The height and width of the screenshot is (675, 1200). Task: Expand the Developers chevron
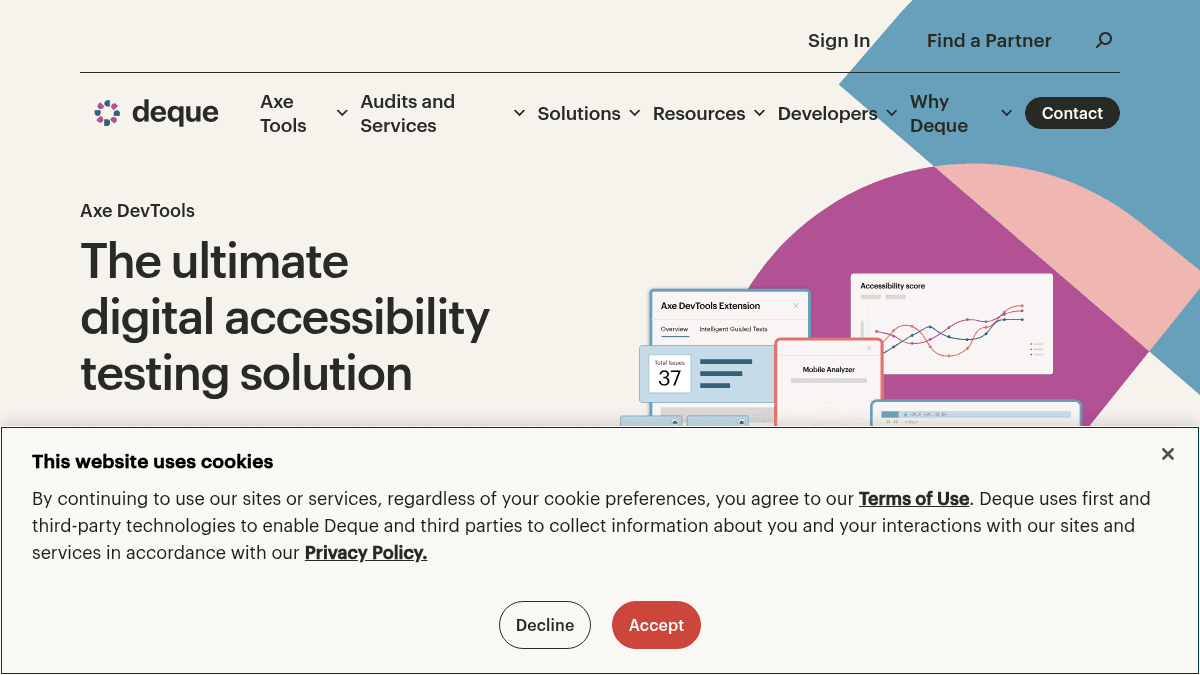tap(891, 113)
